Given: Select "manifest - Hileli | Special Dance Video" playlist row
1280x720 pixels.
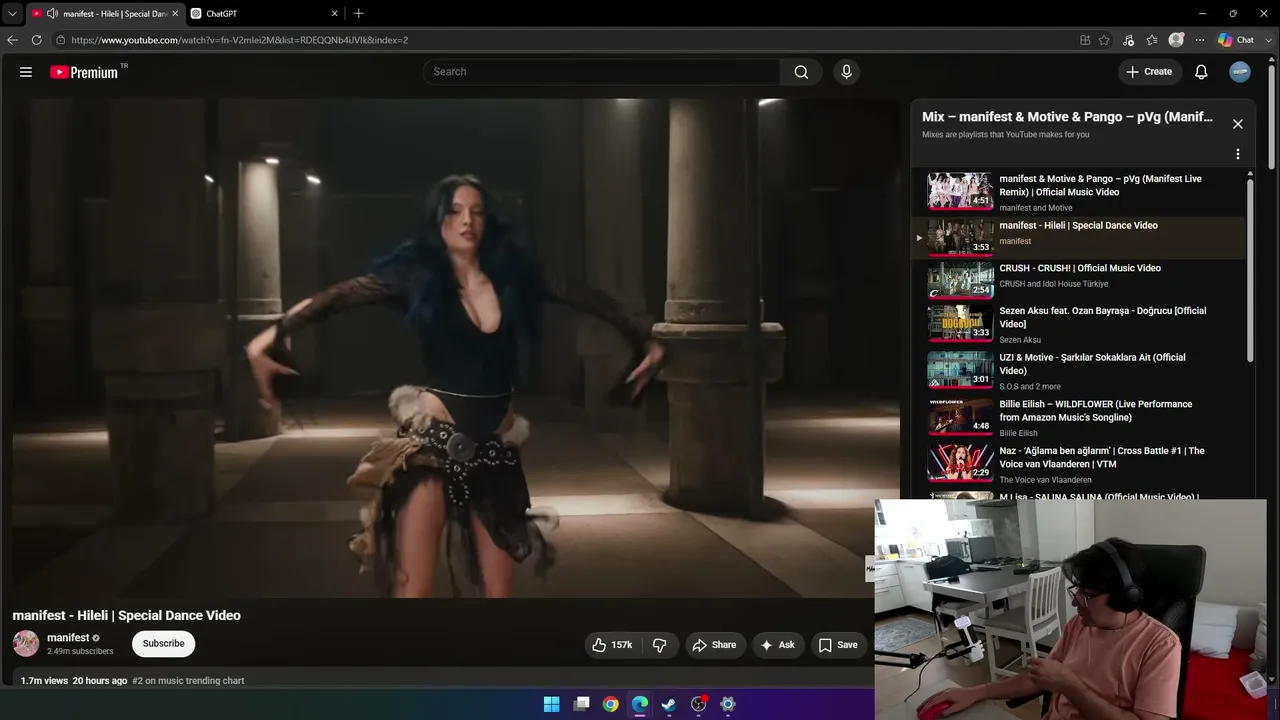Looking at the screenshot, I should pyautogui.click(x=1078, y=237).
